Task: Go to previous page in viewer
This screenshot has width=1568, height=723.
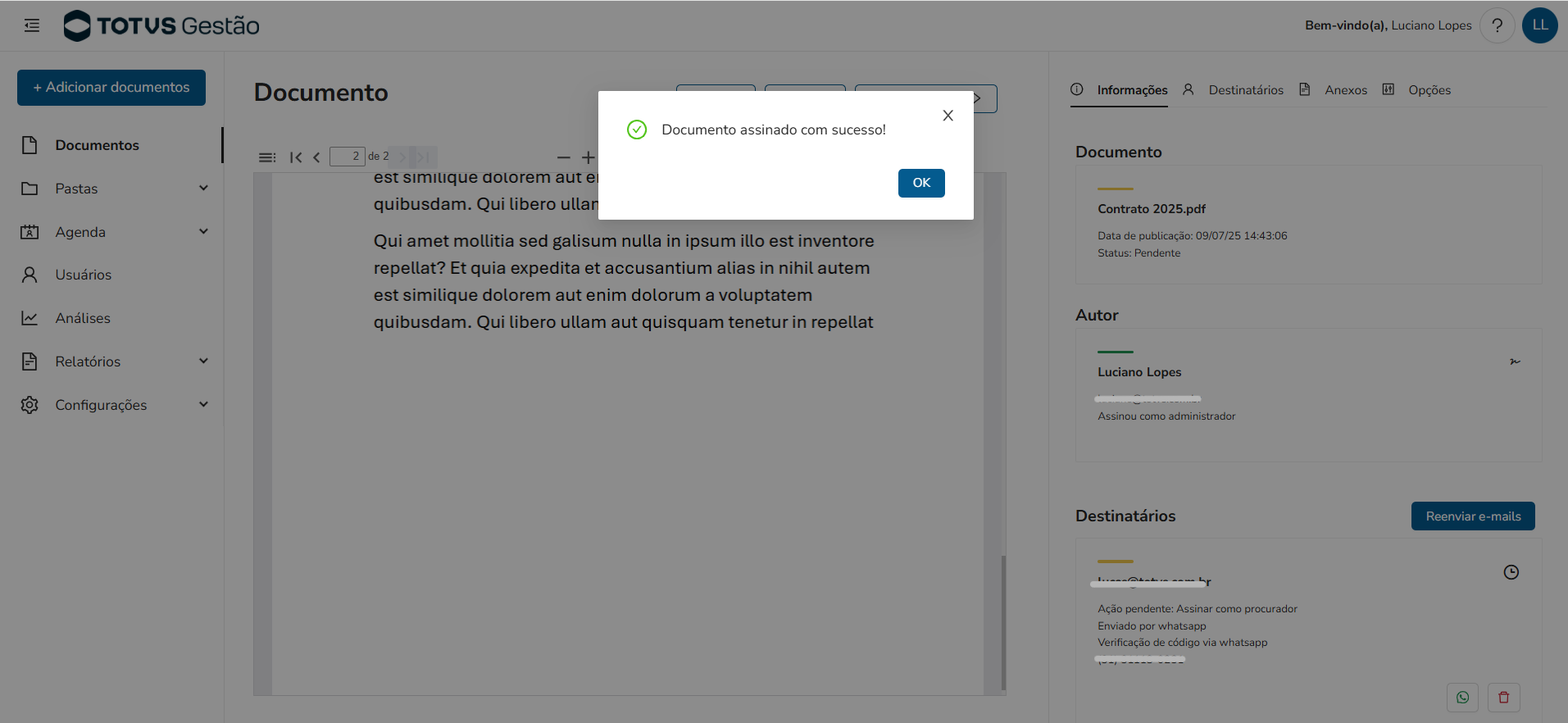Action: click(316, 157)
